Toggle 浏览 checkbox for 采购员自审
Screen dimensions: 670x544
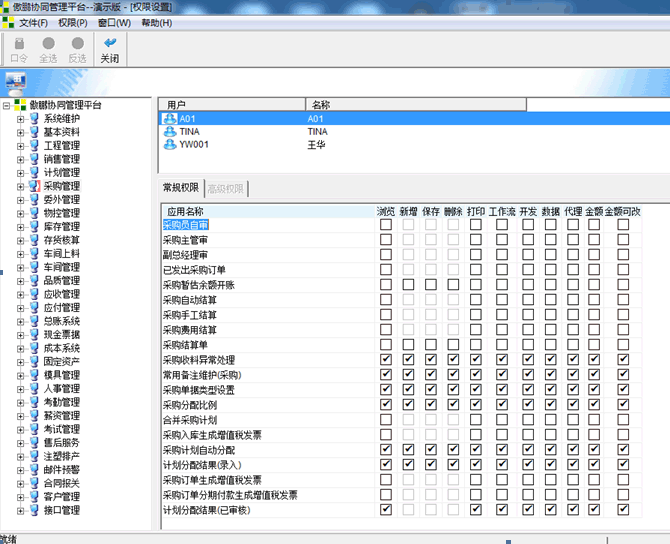coord(386,225)
